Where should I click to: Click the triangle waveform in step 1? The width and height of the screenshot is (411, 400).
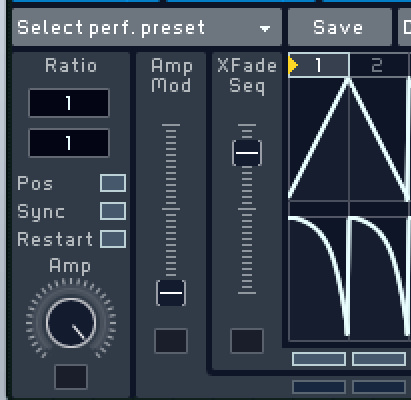pos(319,139)
